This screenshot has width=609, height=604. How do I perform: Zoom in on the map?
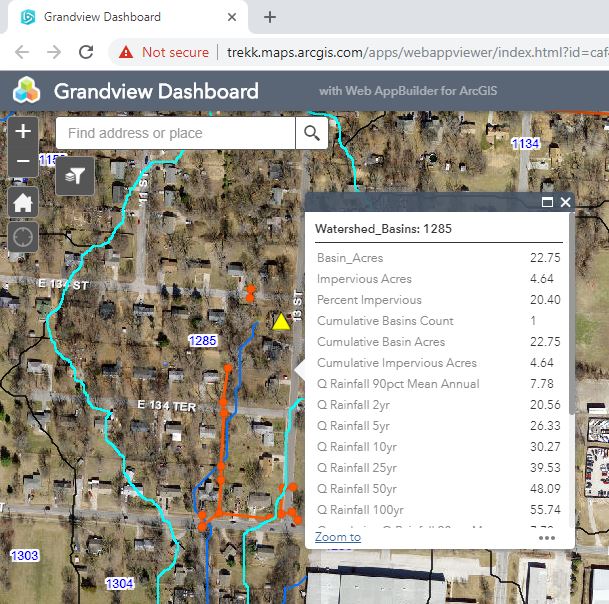[x=23, y=131]
